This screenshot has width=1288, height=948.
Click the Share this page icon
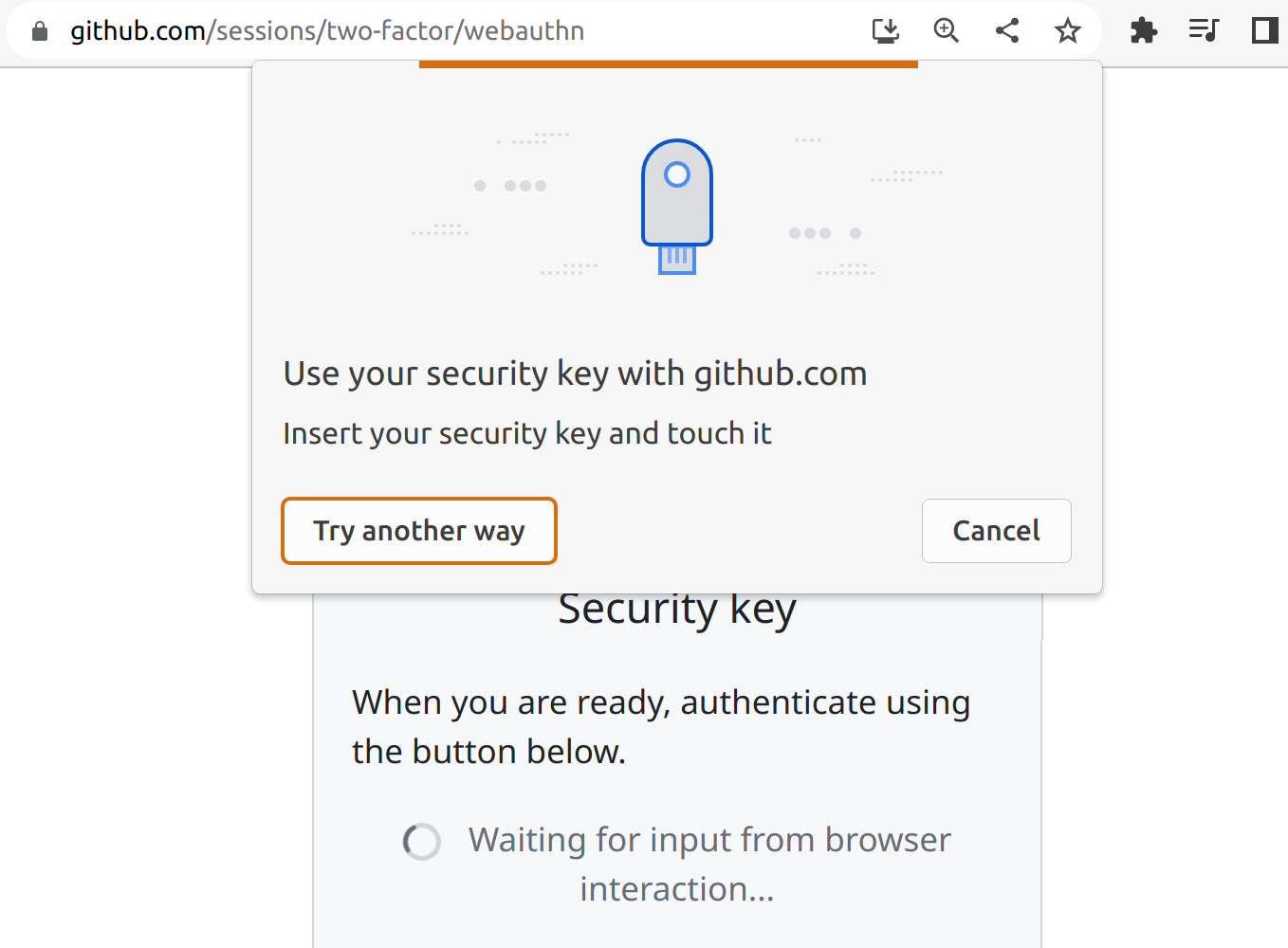pos(1007,31)
